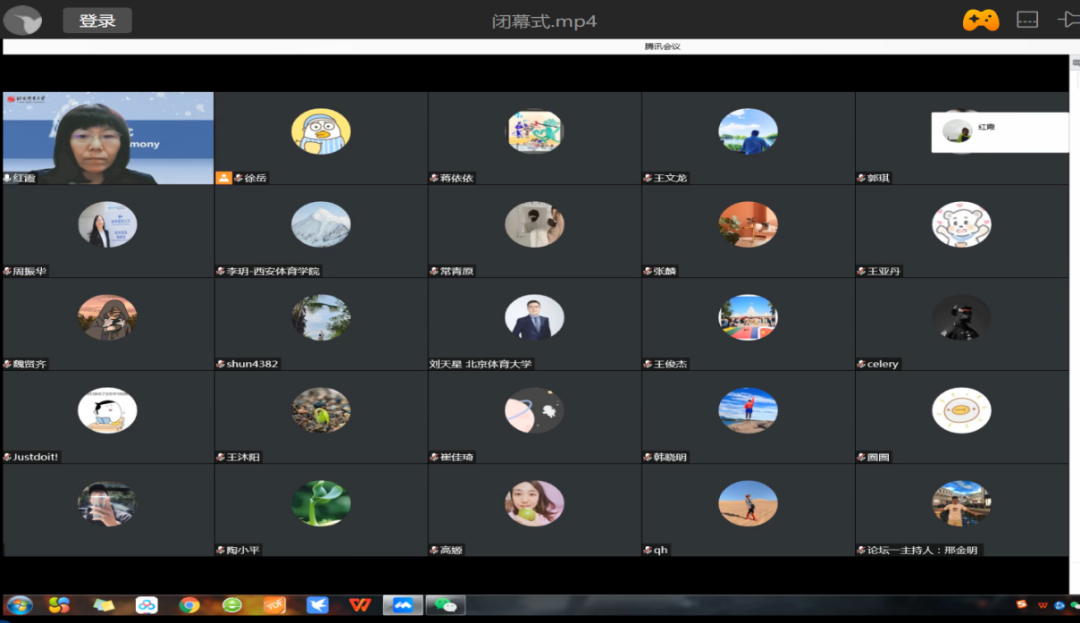Viewport: 1080px width, 623px height.
Task: Select the 闭幕式.mp4 video title
Action: 544,21
